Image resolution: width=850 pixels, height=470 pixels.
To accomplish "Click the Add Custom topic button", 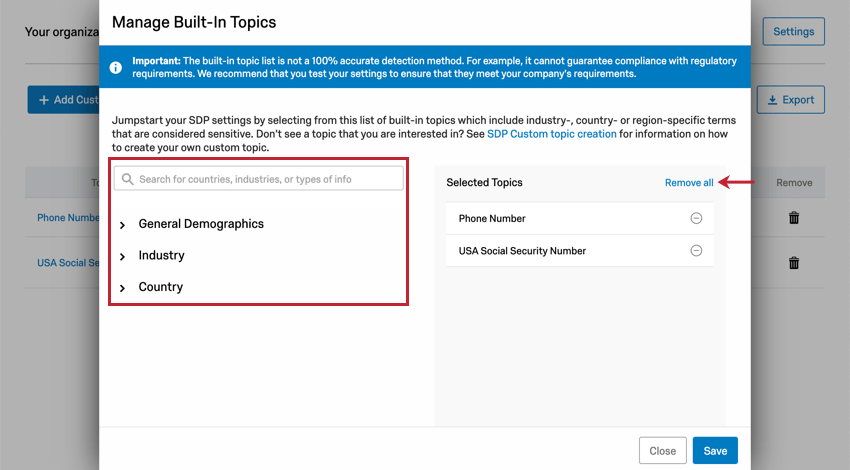I will coord(64,100).
